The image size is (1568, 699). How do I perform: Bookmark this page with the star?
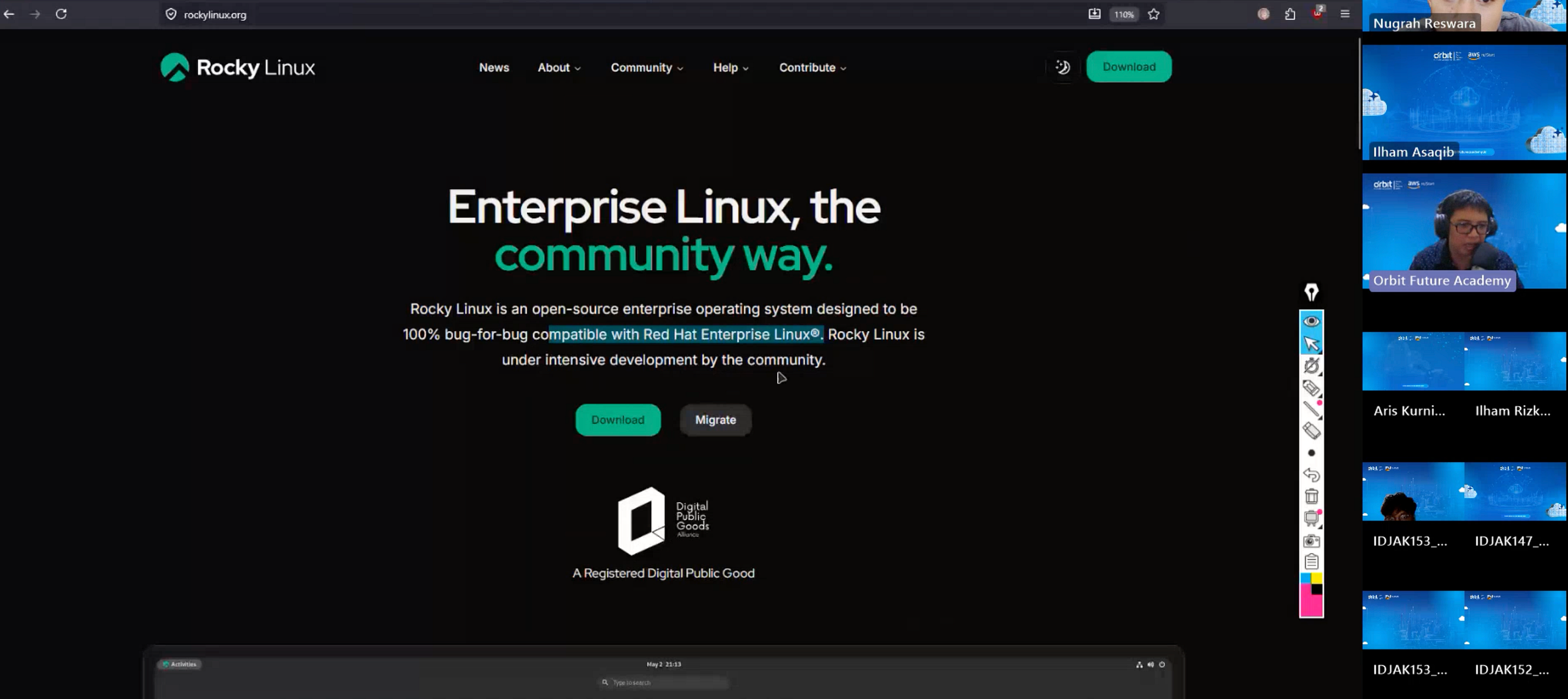1154,14
